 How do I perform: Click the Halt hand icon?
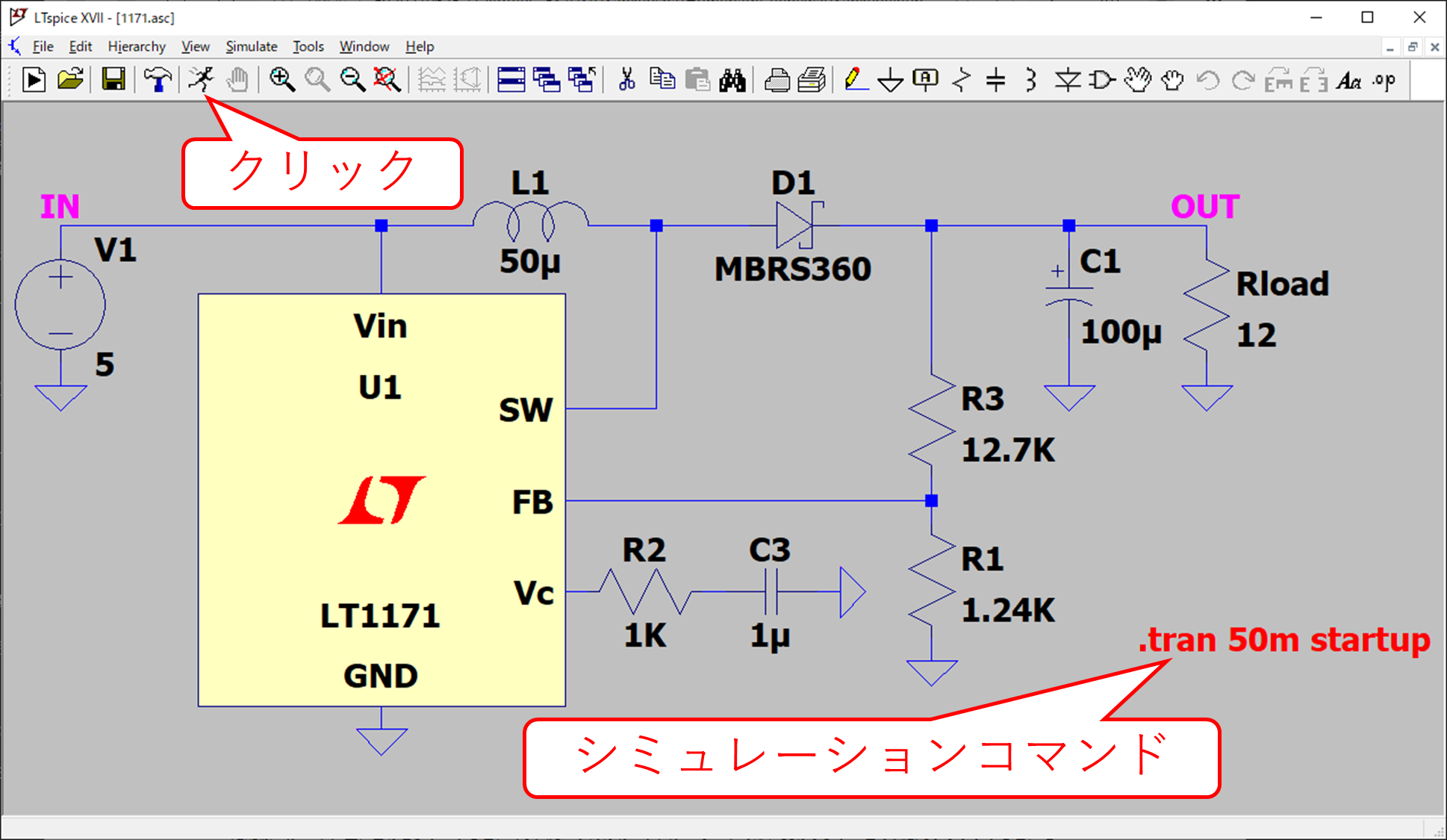coord(237,79)
